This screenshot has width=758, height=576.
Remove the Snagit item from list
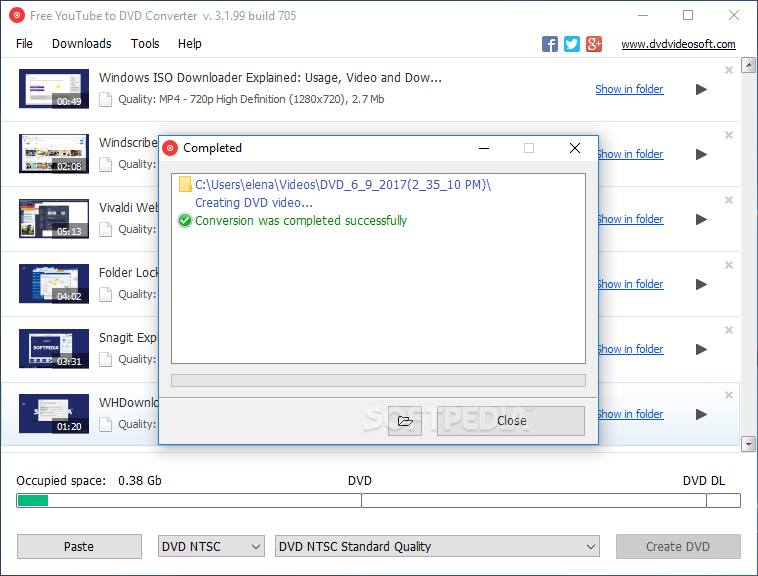tap(729, 330)
